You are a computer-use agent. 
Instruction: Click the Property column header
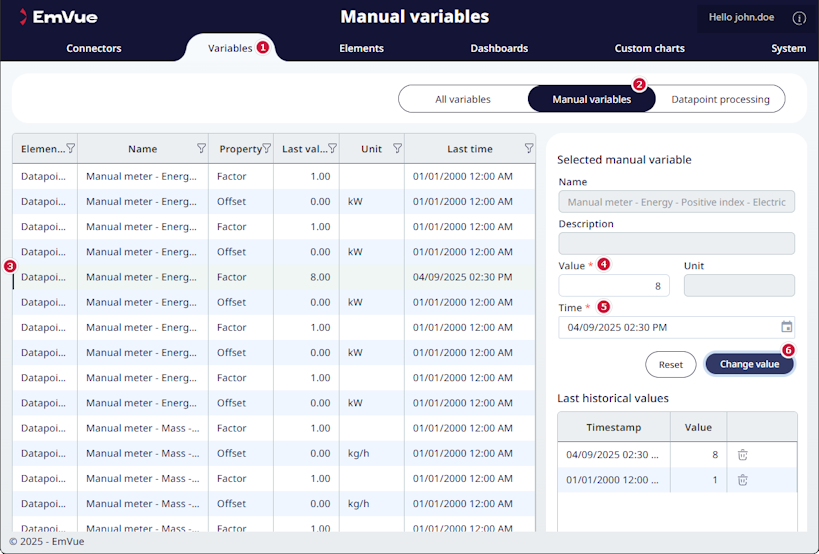tap(240, 149)
